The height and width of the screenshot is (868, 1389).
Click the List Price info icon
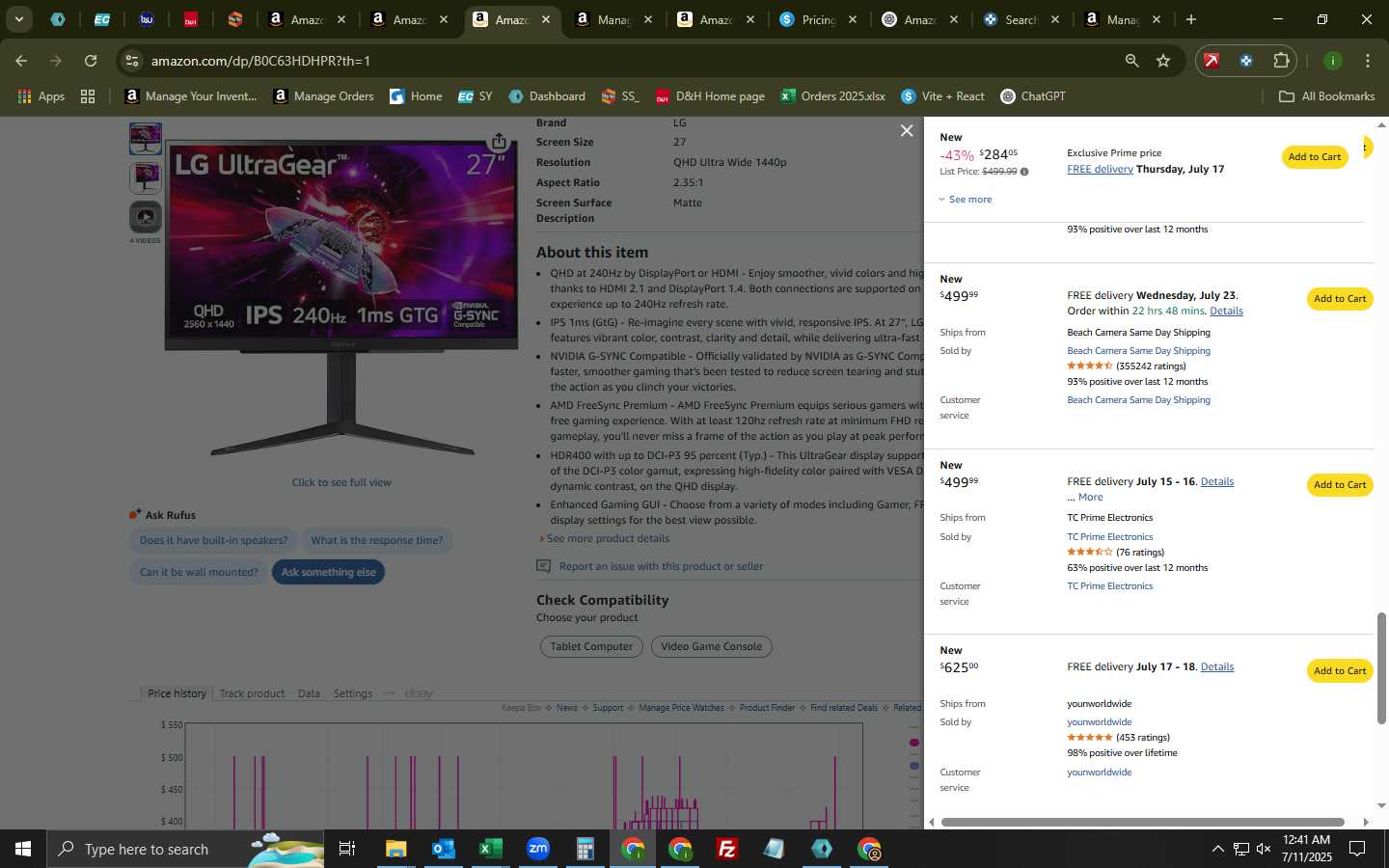(1024, 172)
